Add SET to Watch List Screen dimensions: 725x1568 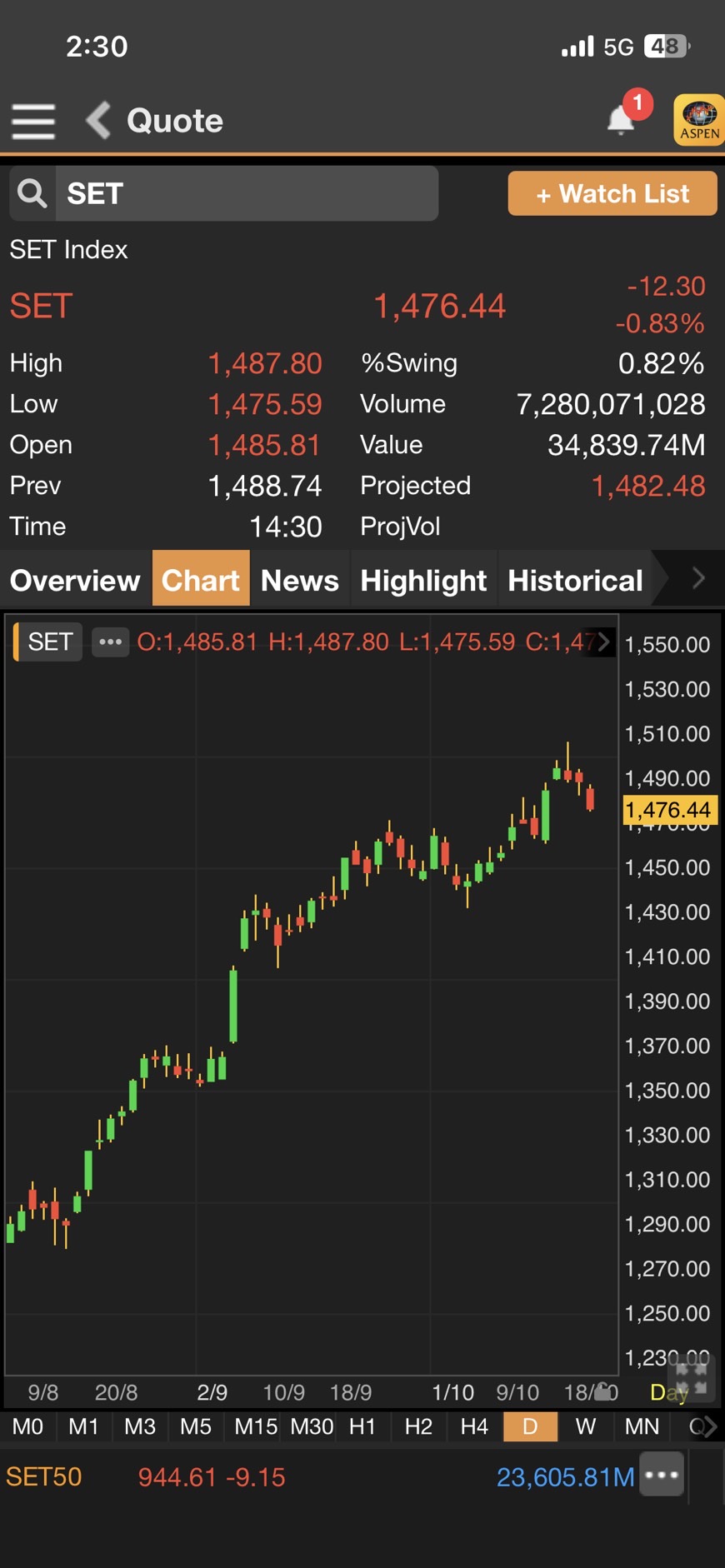[612, 193]
